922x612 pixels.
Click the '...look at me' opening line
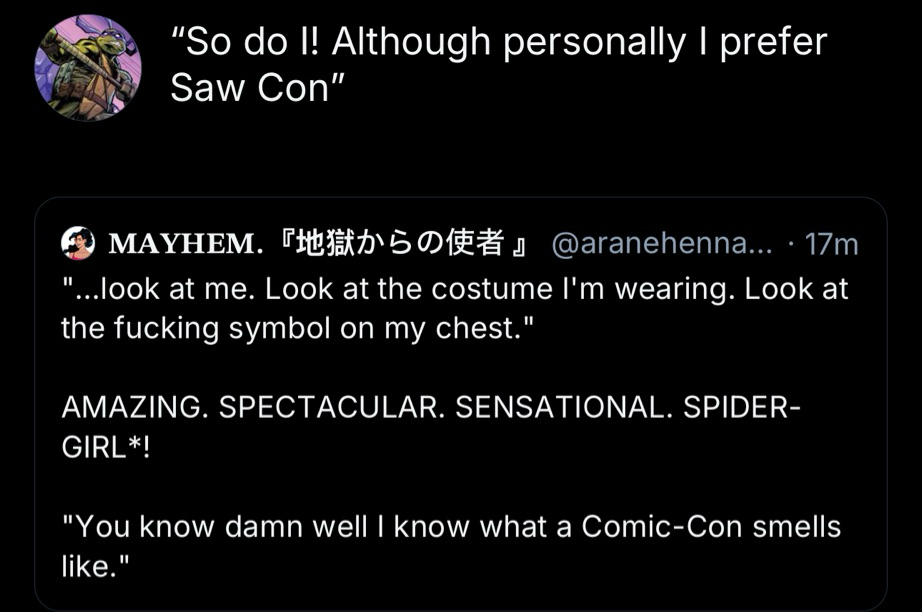click(x=160, y=289)
